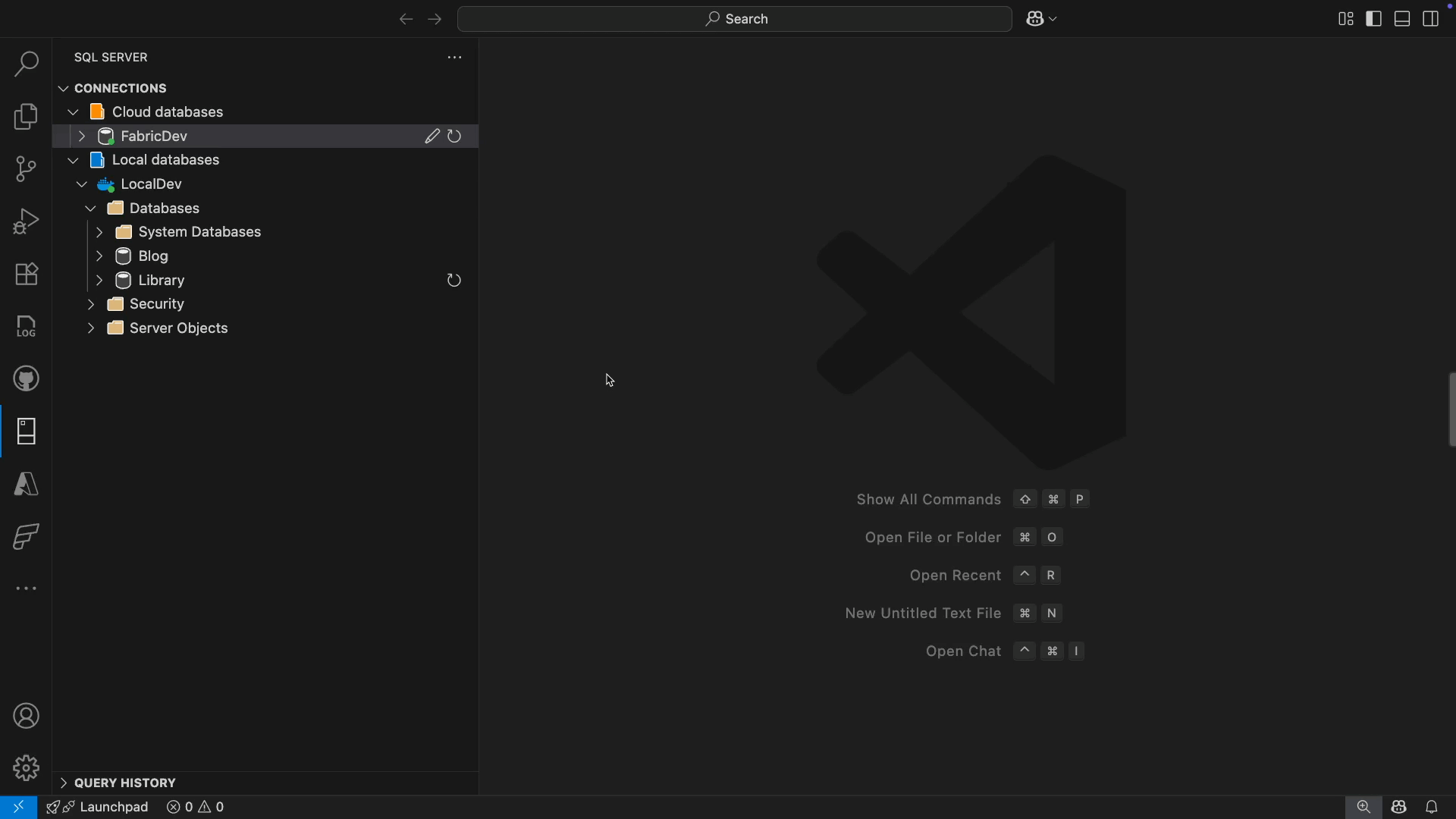Open the LOG file viewer icon
This screenshot has width=1456, height=819.
27,326
